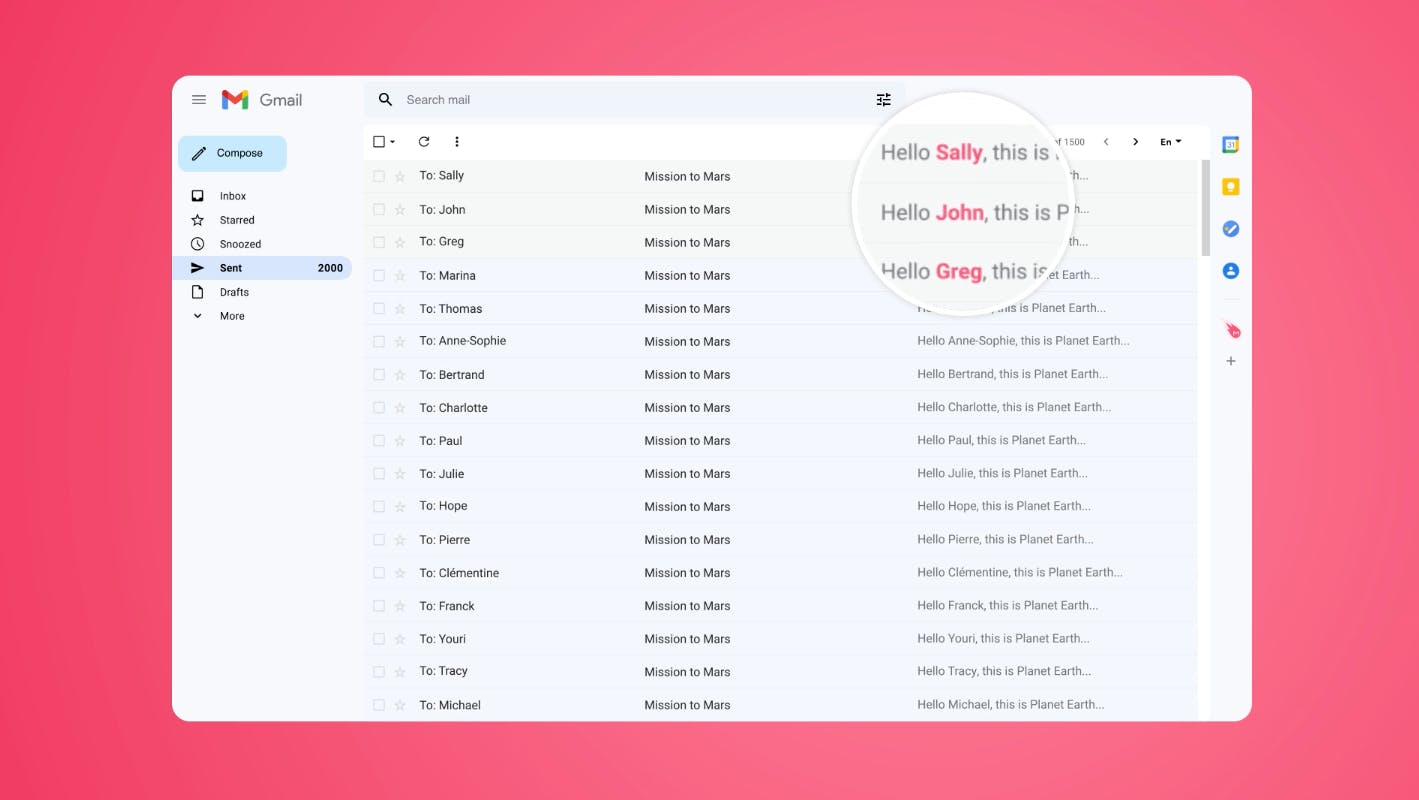This screenshot has width=1419, height=800.
Task: Open the Inbox folder
Action: 233,196
